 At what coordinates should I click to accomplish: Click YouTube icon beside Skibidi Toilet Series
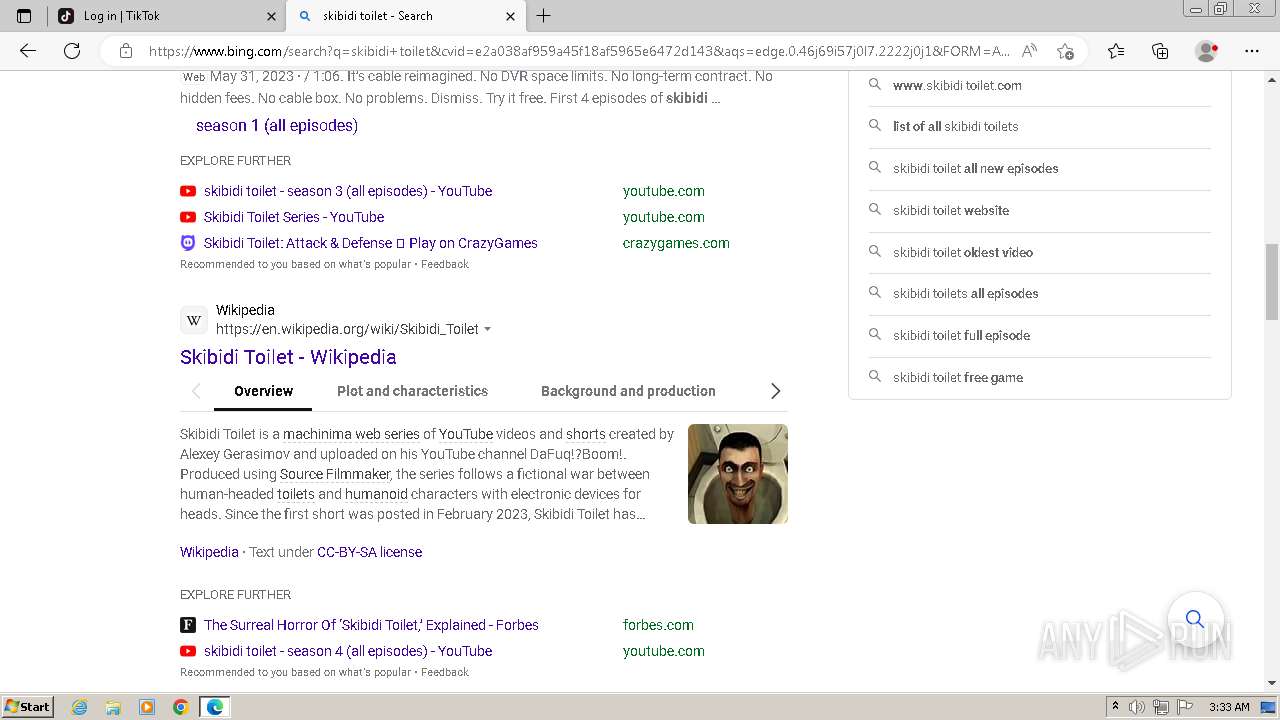pos(188,217)
